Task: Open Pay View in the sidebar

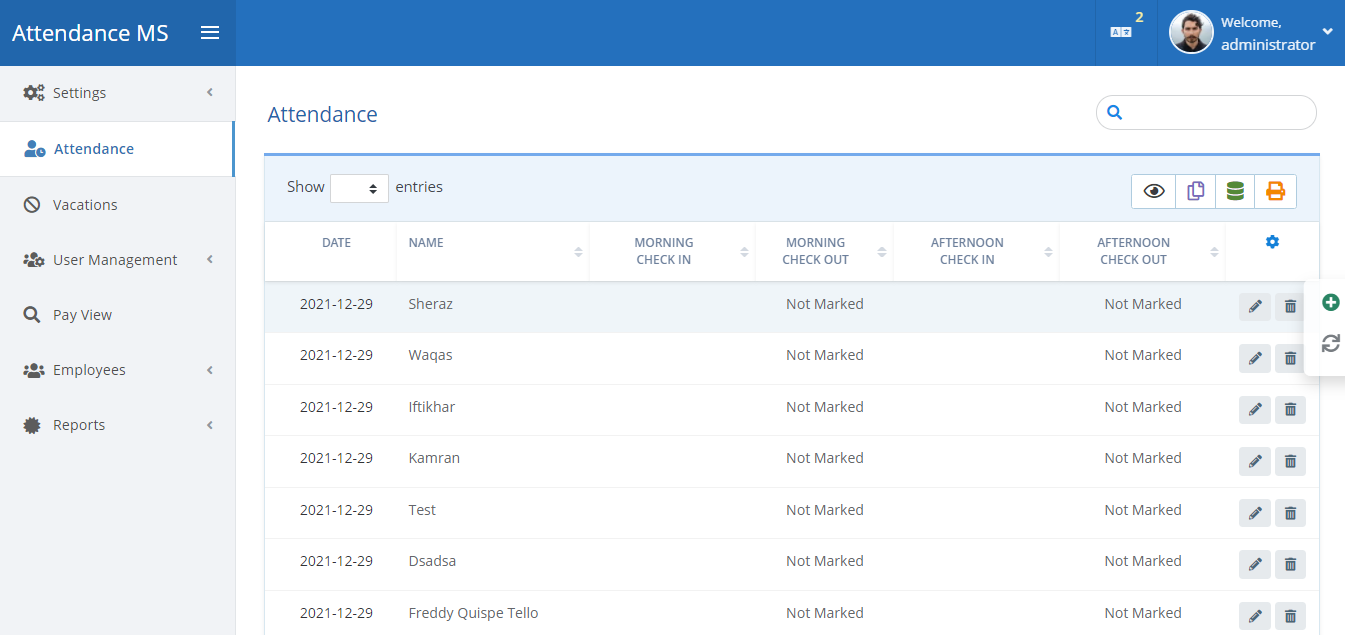Action: [82, 315]
